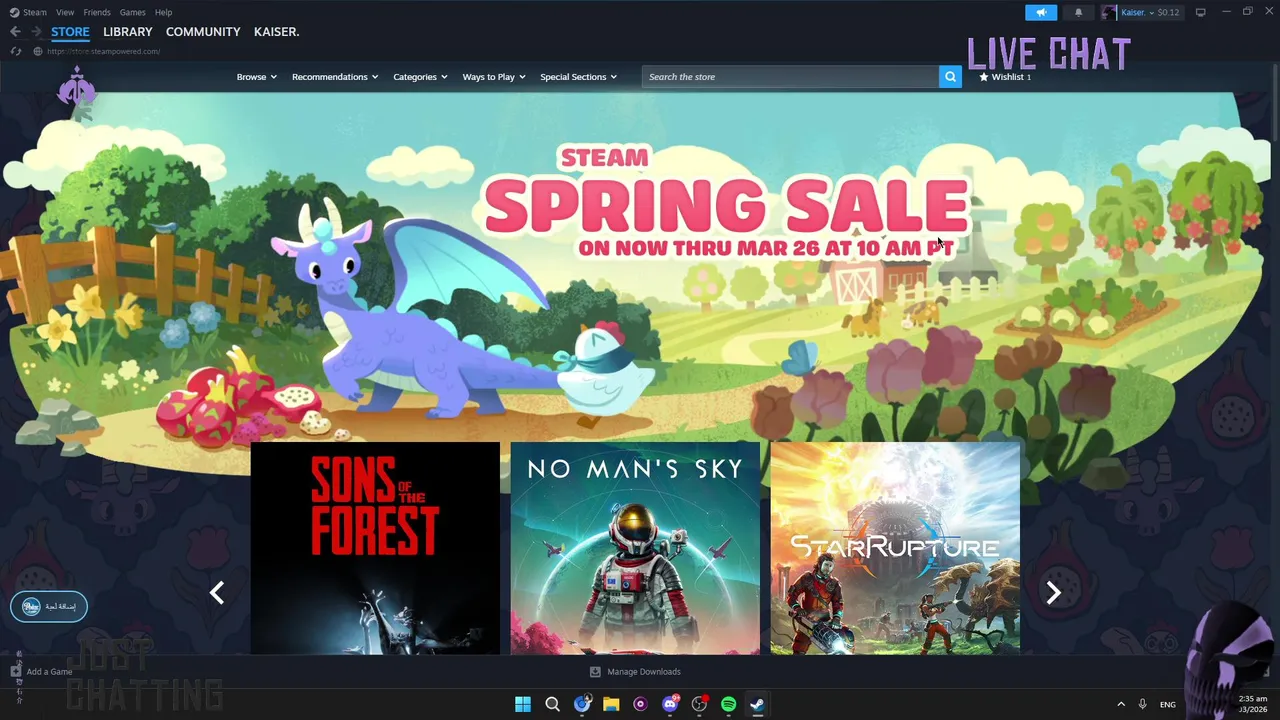The width and height of the screenshot is (1280, 720).
Task: Open the Windows Start menu
Action: click(522, 704)
